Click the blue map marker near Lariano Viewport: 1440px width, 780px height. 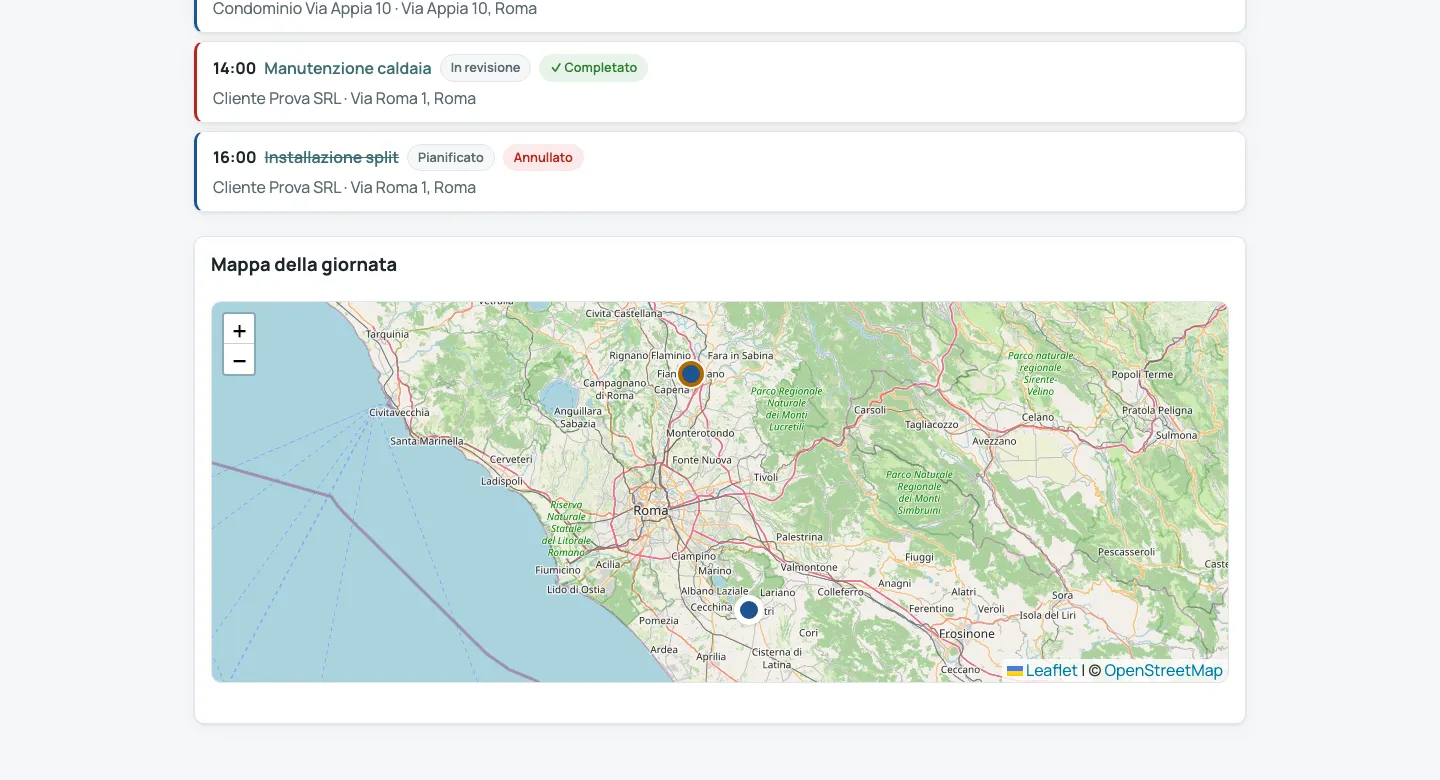(749, 610)
